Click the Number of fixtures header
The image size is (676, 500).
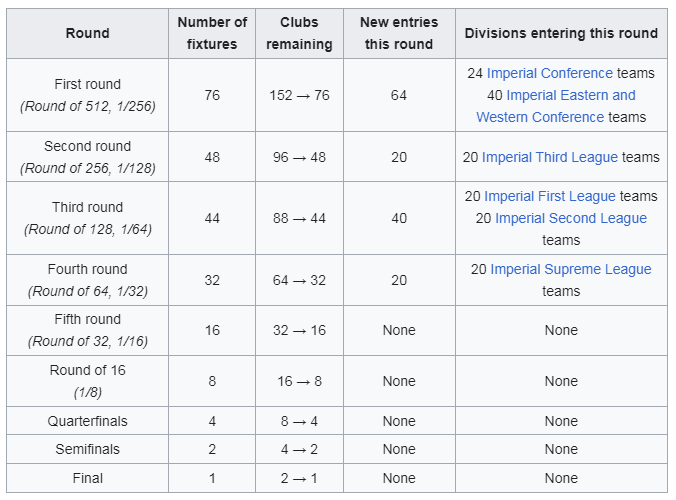(x=212, y=33)
